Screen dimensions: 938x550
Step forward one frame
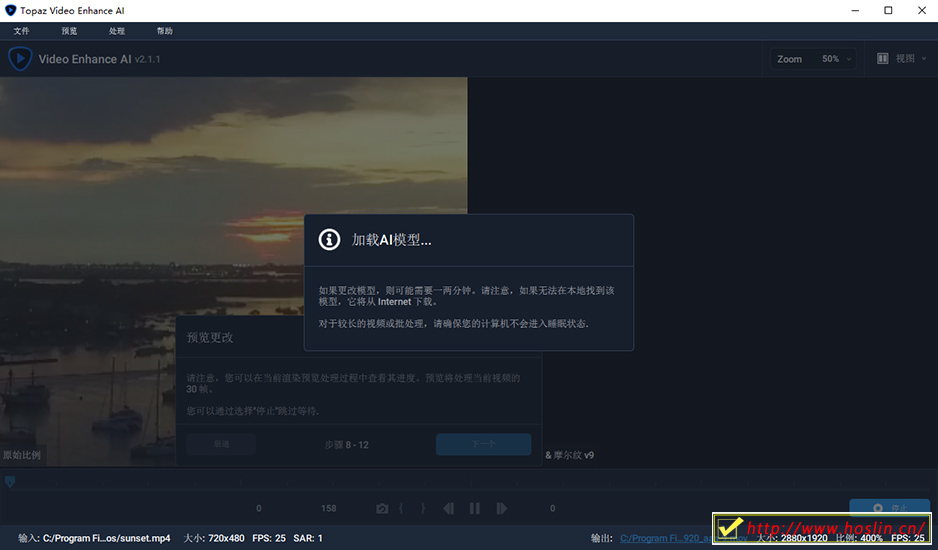502,509
